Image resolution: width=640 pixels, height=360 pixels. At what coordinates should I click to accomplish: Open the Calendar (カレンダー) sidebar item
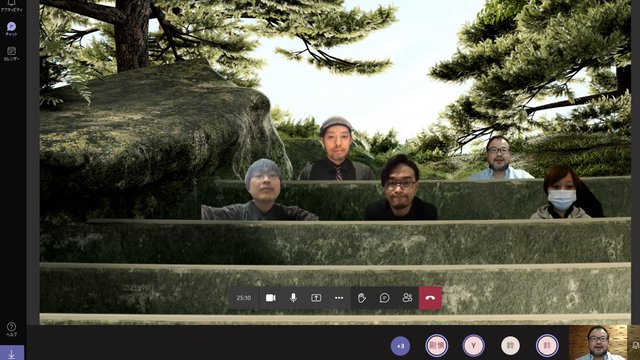11,53
